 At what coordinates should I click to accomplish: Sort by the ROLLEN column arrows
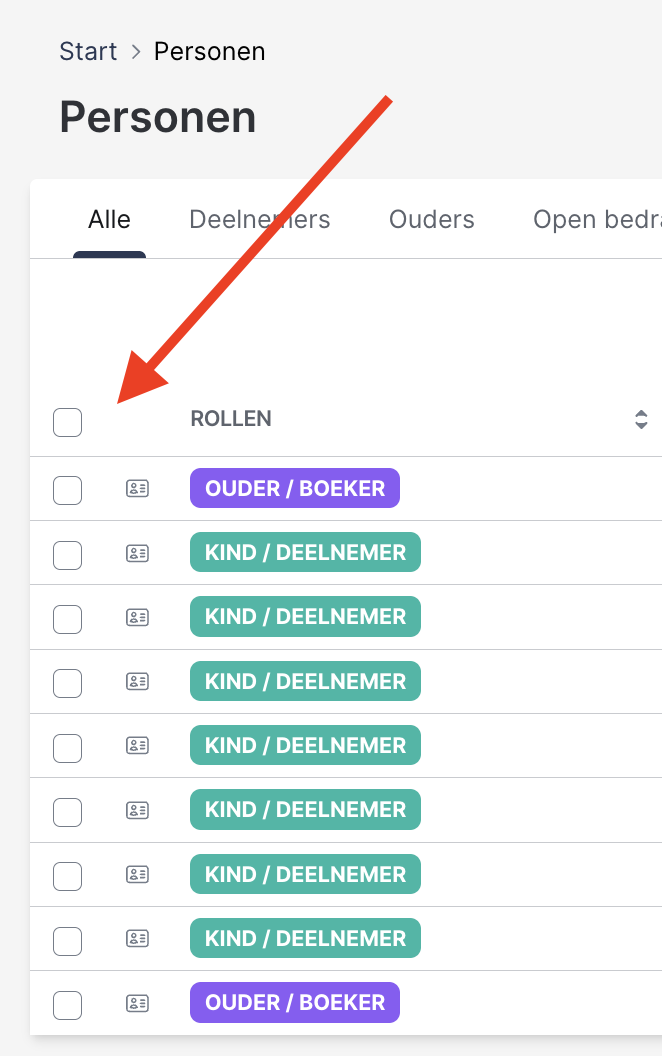641,419
